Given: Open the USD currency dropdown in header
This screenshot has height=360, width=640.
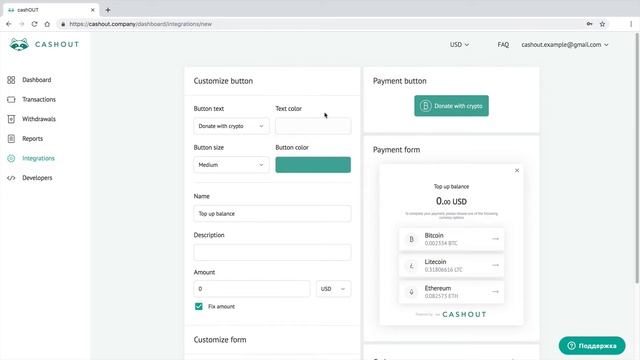Looking at the screenshot, I should 459,44.
